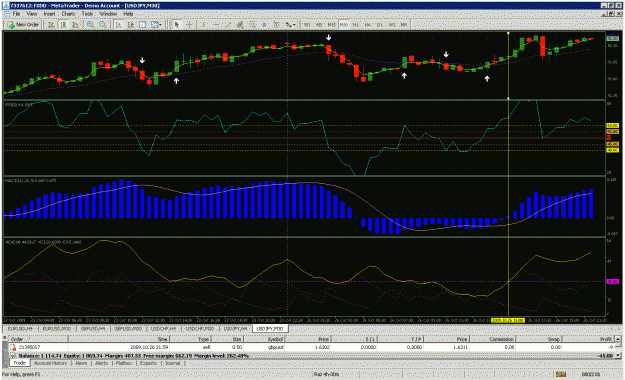The height and width of the screenshot is (380, 625).
Task: Select the Fibonacci retracement tool
Action: point(252,25)
